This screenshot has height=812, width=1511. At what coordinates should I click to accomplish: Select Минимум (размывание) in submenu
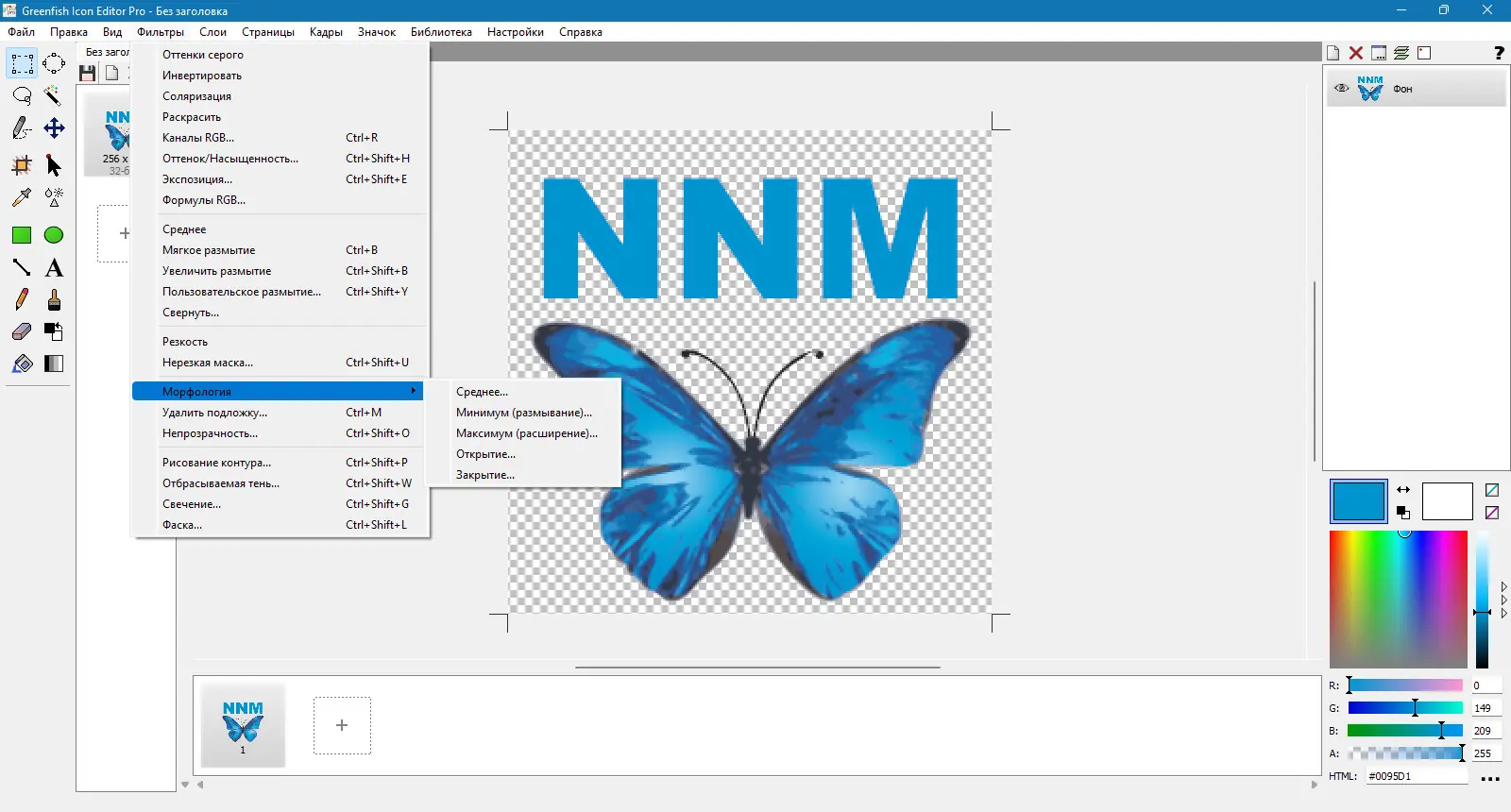524,413
